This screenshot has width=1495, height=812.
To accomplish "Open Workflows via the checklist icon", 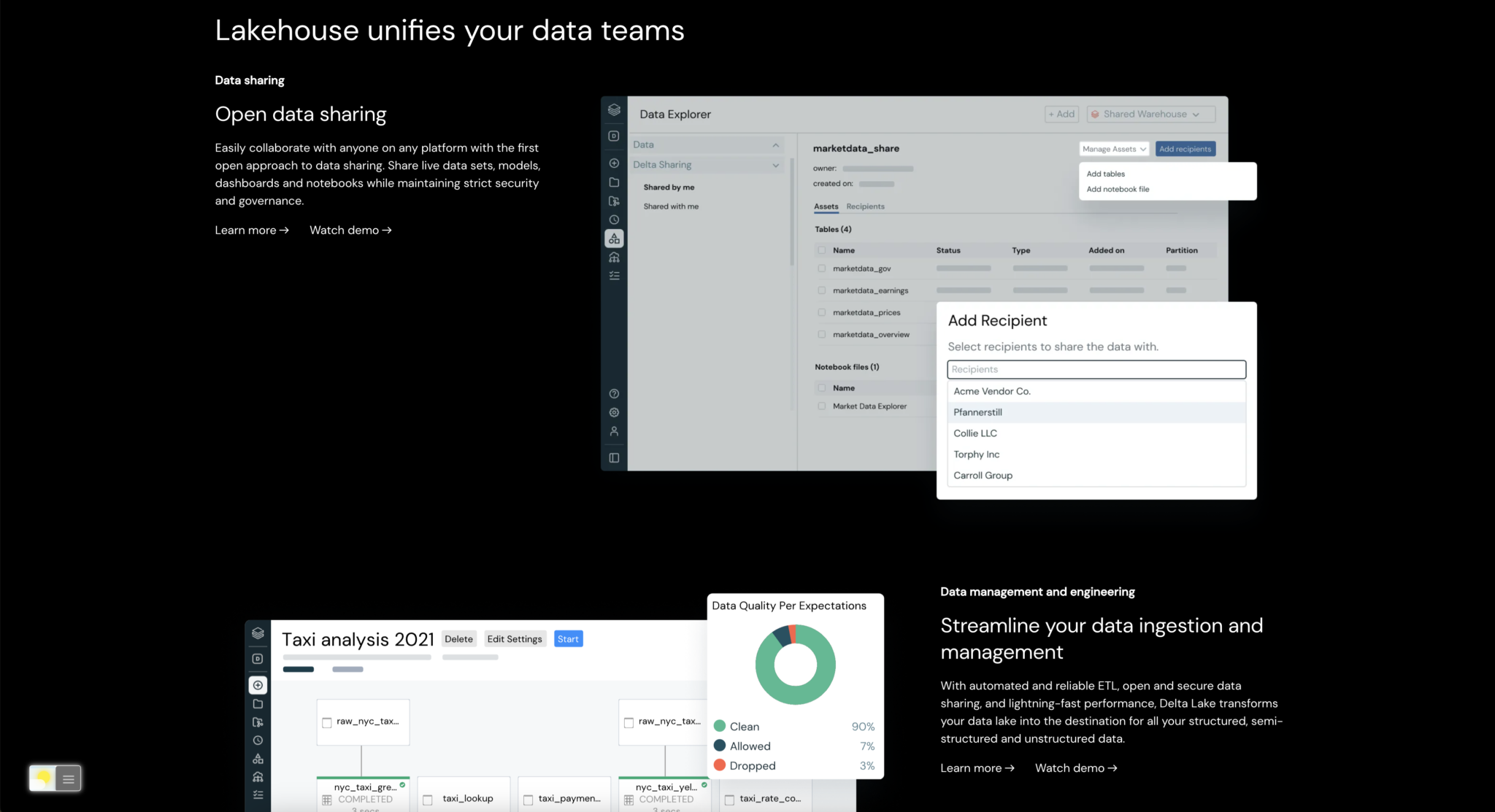I will pyautogui.click(x=614, y=275).
